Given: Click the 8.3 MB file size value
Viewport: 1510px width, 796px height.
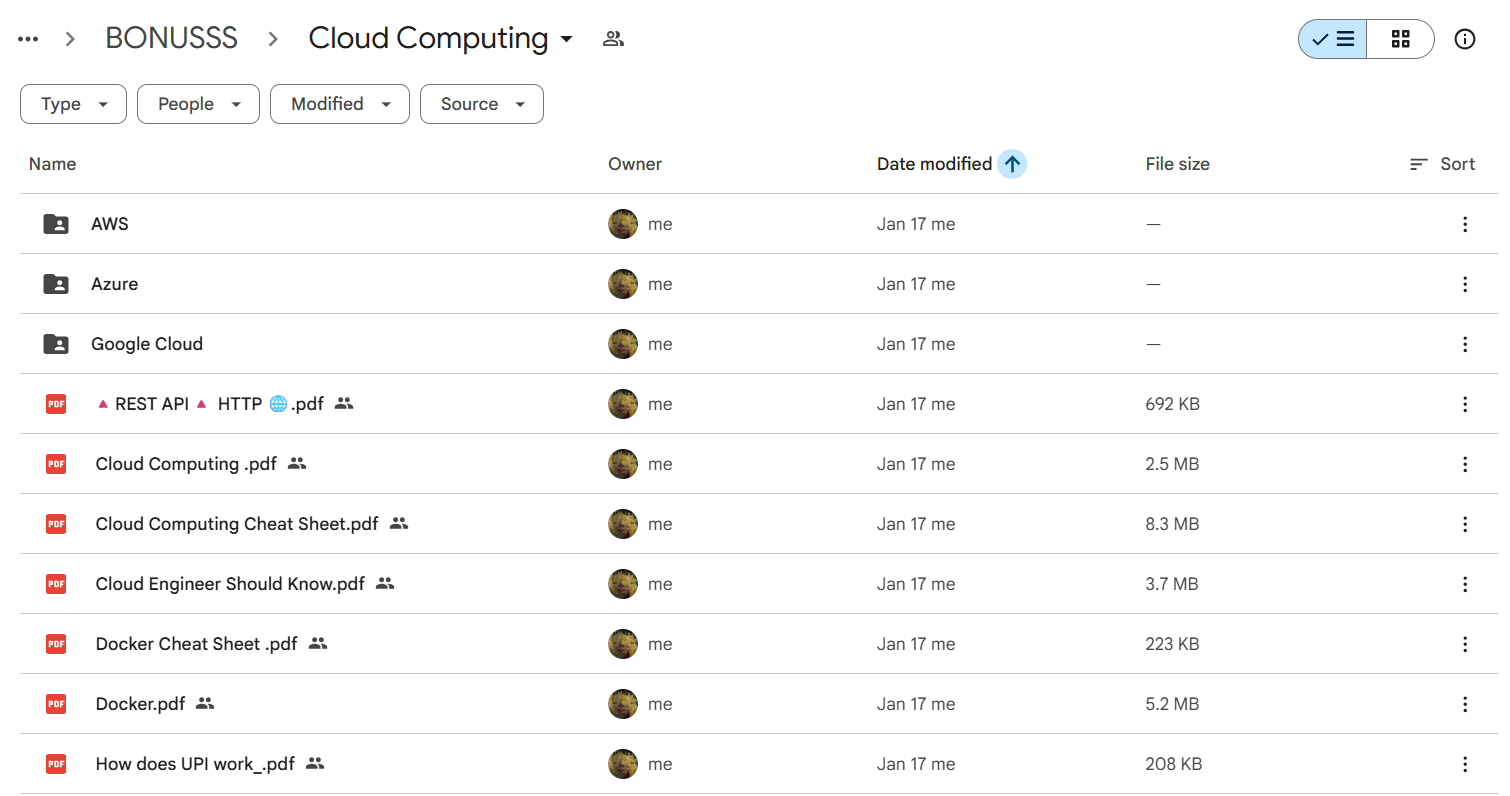Looking at the screenshot, I should coord(1172,524).
